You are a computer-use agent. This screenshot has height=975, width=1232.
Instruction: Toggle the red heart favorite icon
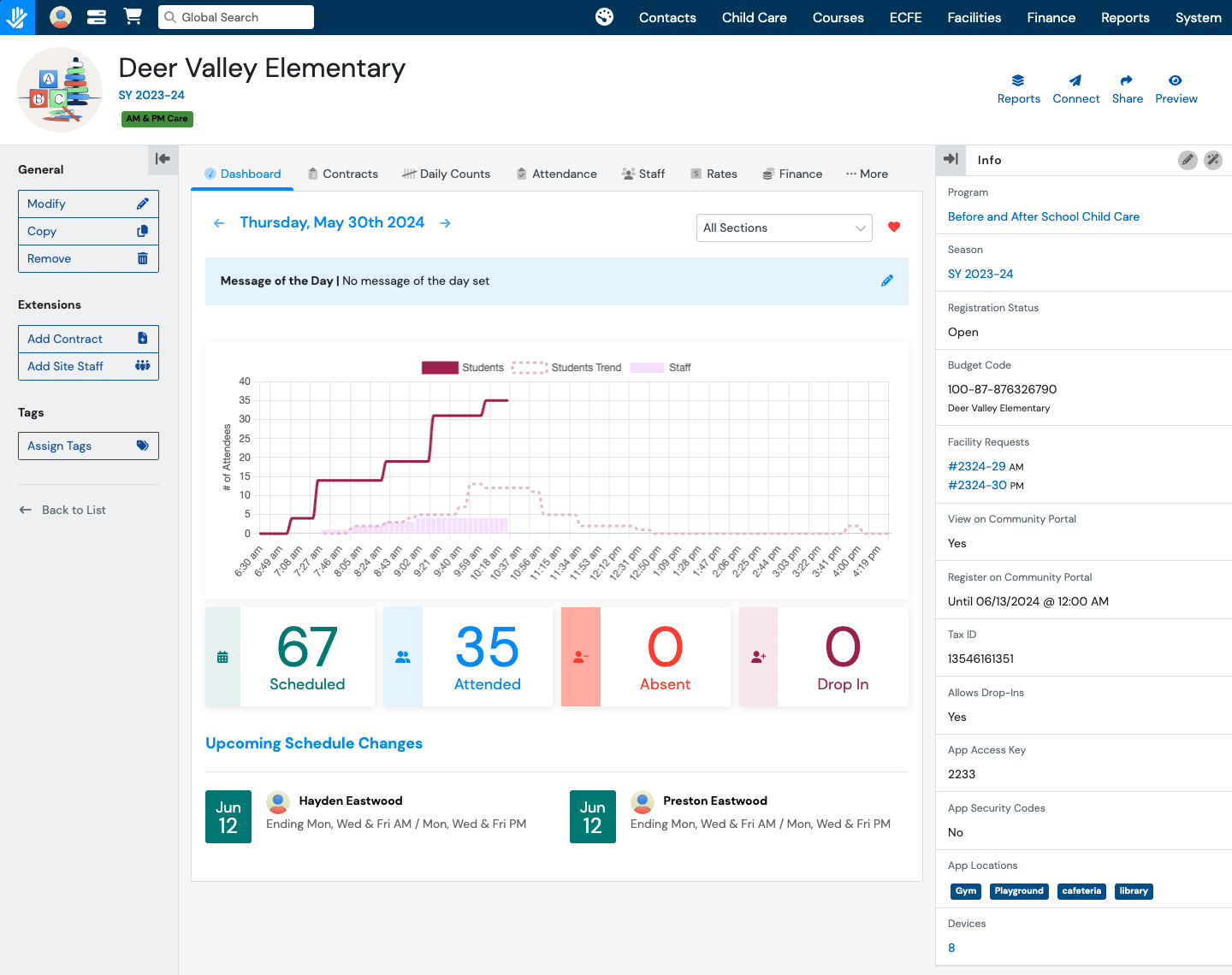[x=894, y=227]
